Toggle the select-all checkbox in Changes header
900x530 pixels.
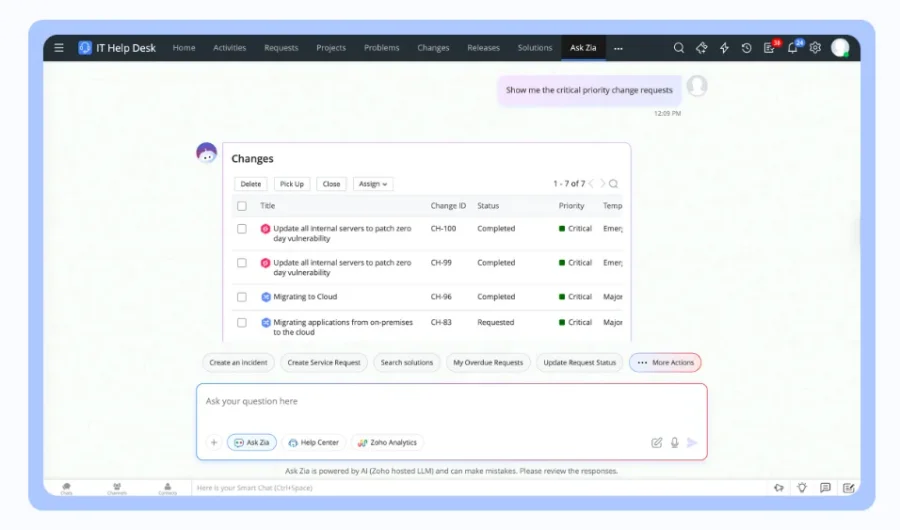(x=242, y=206)
